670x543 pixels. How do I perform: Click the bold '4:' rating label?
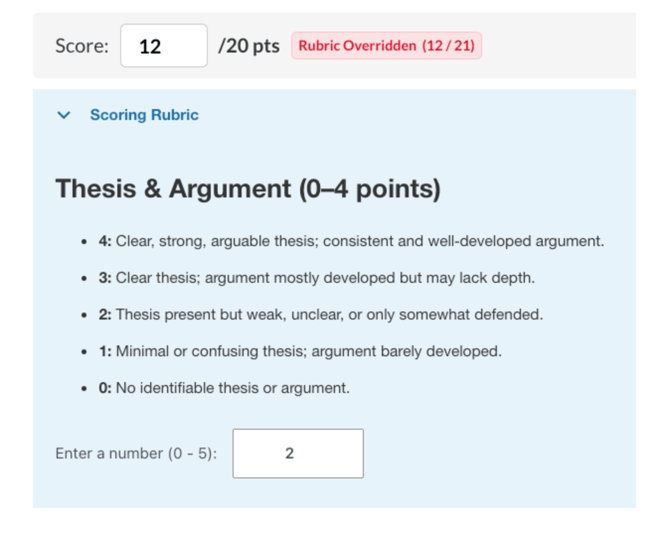(104, 241)
